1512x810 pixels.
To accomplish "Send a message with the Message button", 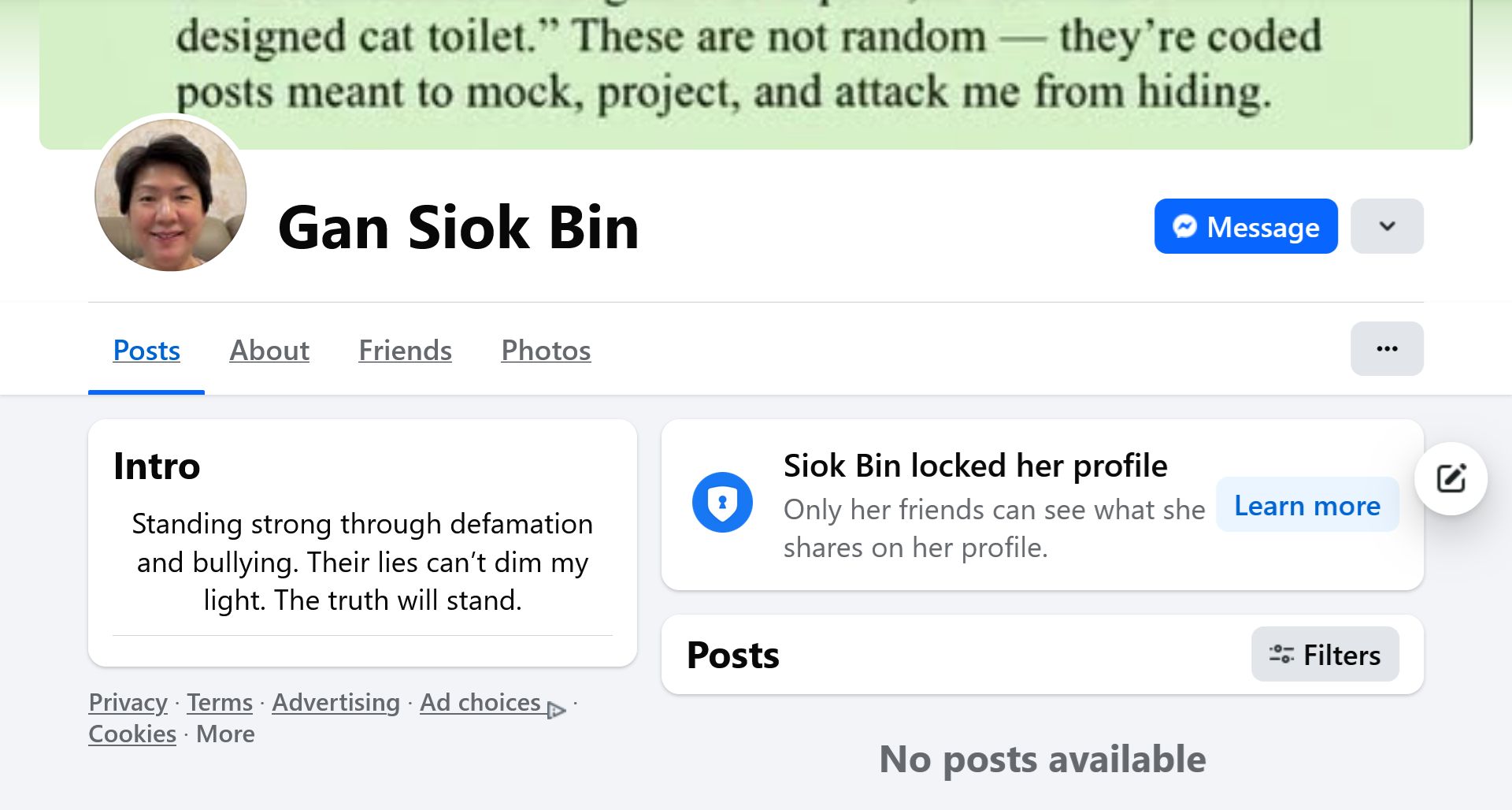I will [1246, 226].
